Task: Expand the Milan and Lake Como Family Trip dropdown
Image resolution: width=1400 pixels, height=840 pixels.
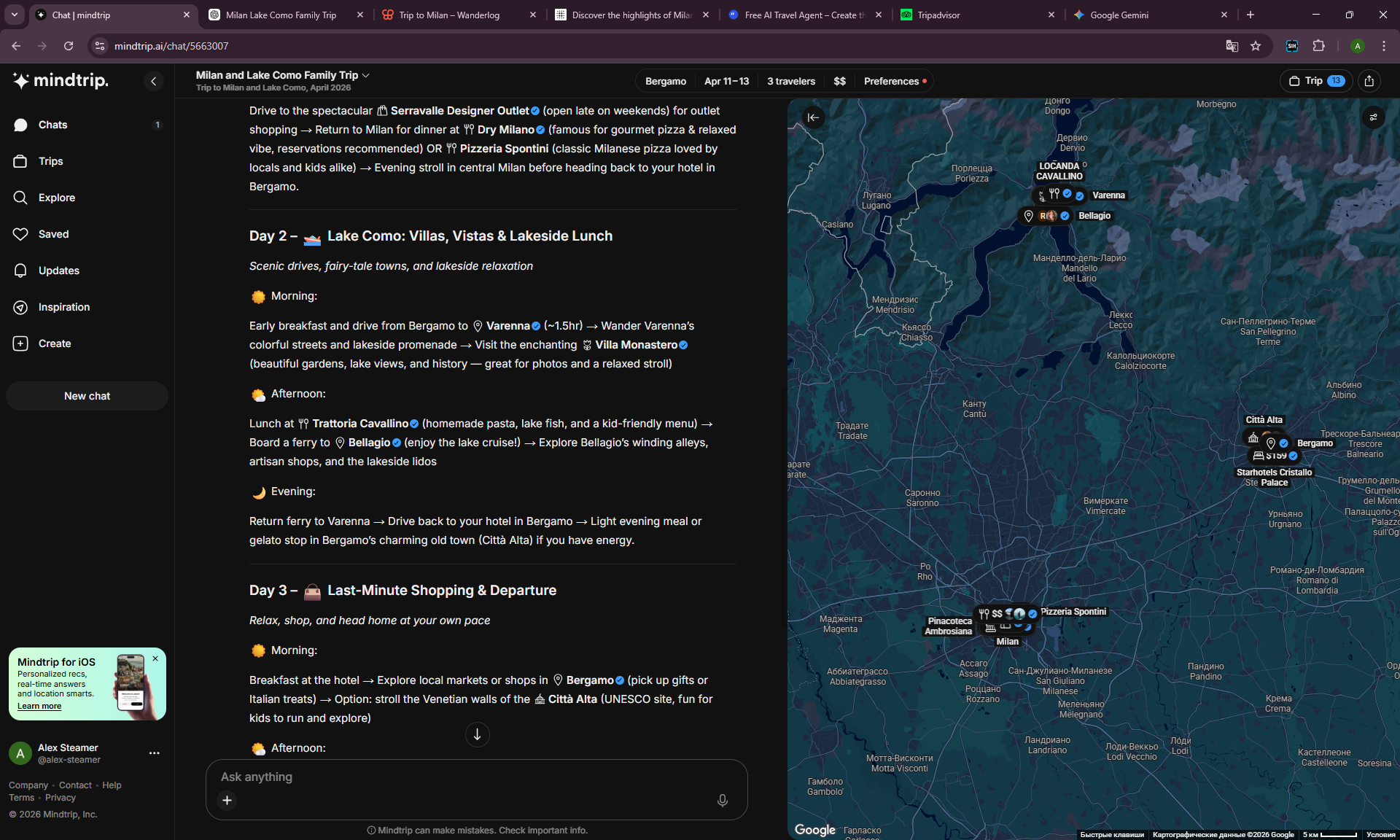Action: 367,75
